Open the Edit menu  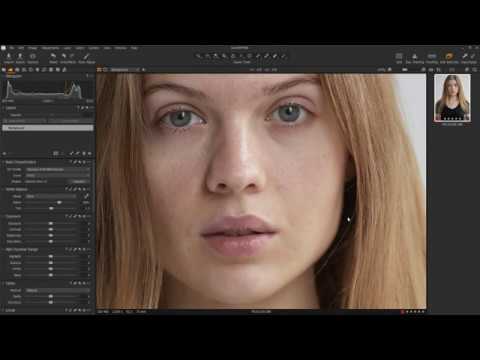pyautogui.click(x=21, y=48)
